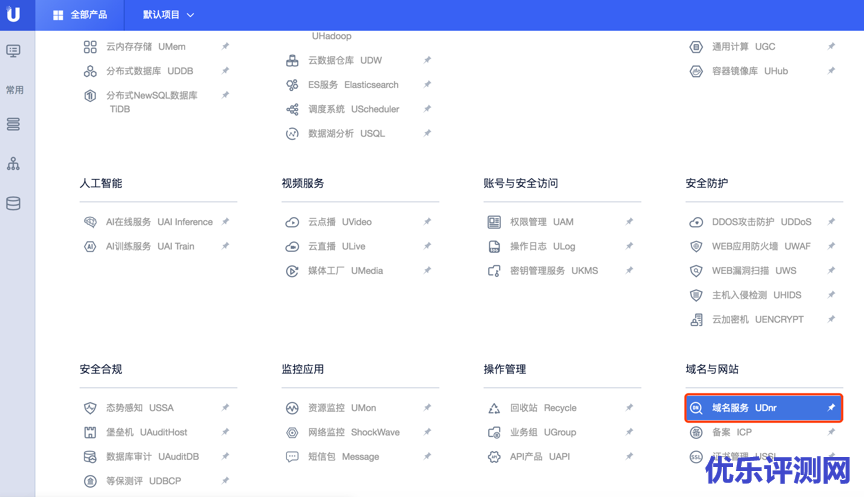The height and width of the screenshot is (497, 864).
Task: Pin the WEB应用防火墙 UWAF item
Action: pos(831,246)
